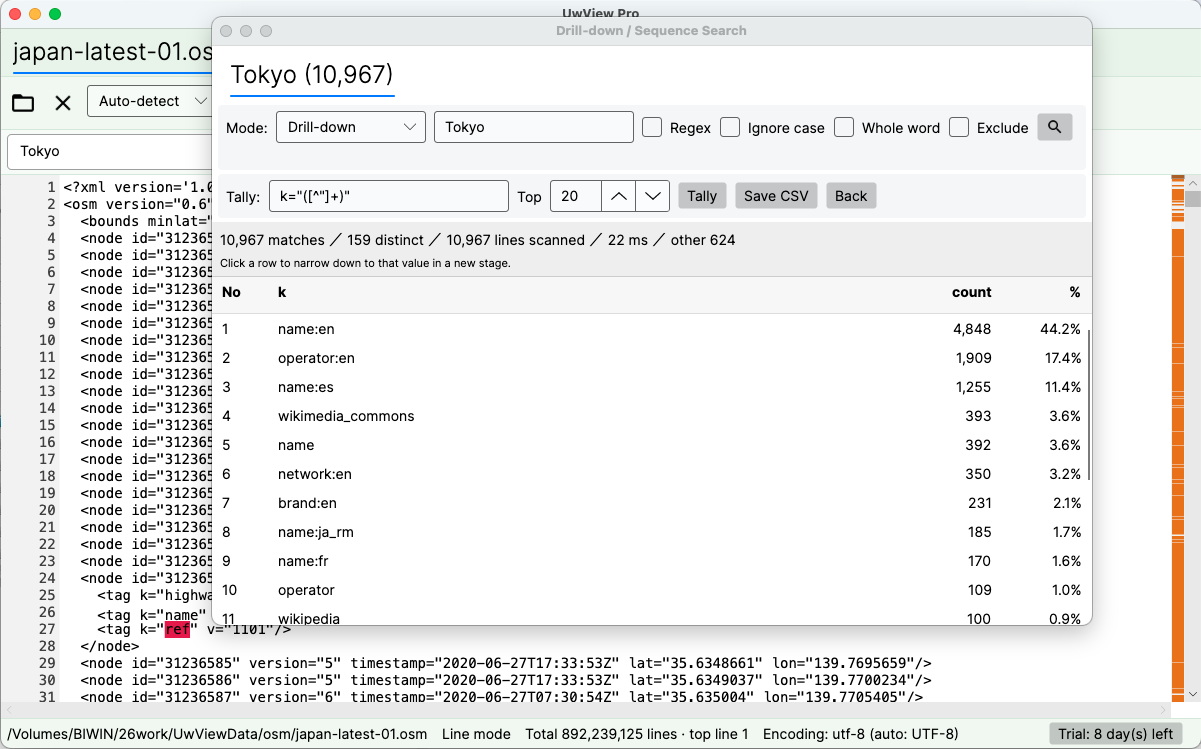Click the Trial: 8 day(s) left button
Viewport: 1201px width, 749px height.
(x=1115, y=734)
